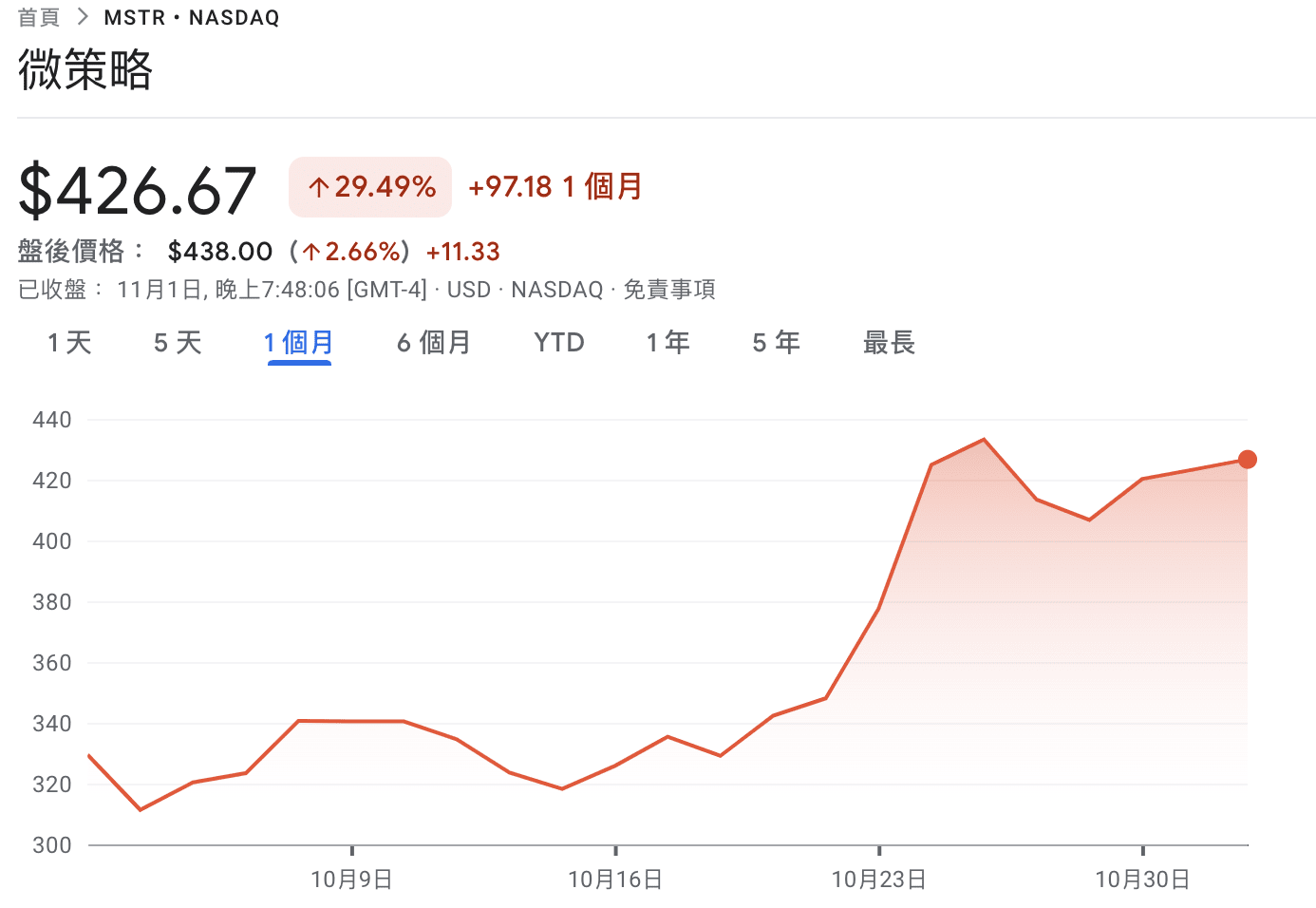Click the 10月9日 x-axis date label
1316x908 pixels.
(351, 880)
